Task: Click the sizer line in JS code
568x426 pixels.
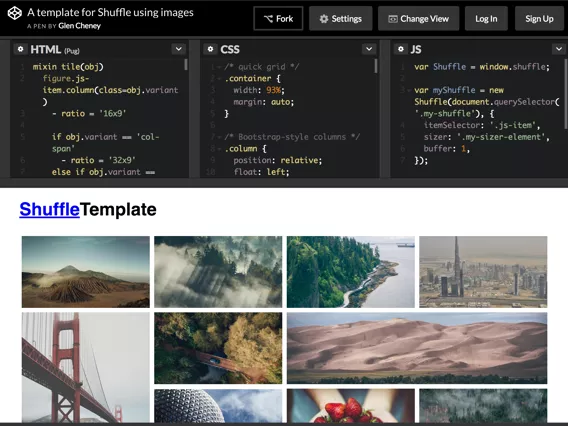Action: [x=486, y=137]
